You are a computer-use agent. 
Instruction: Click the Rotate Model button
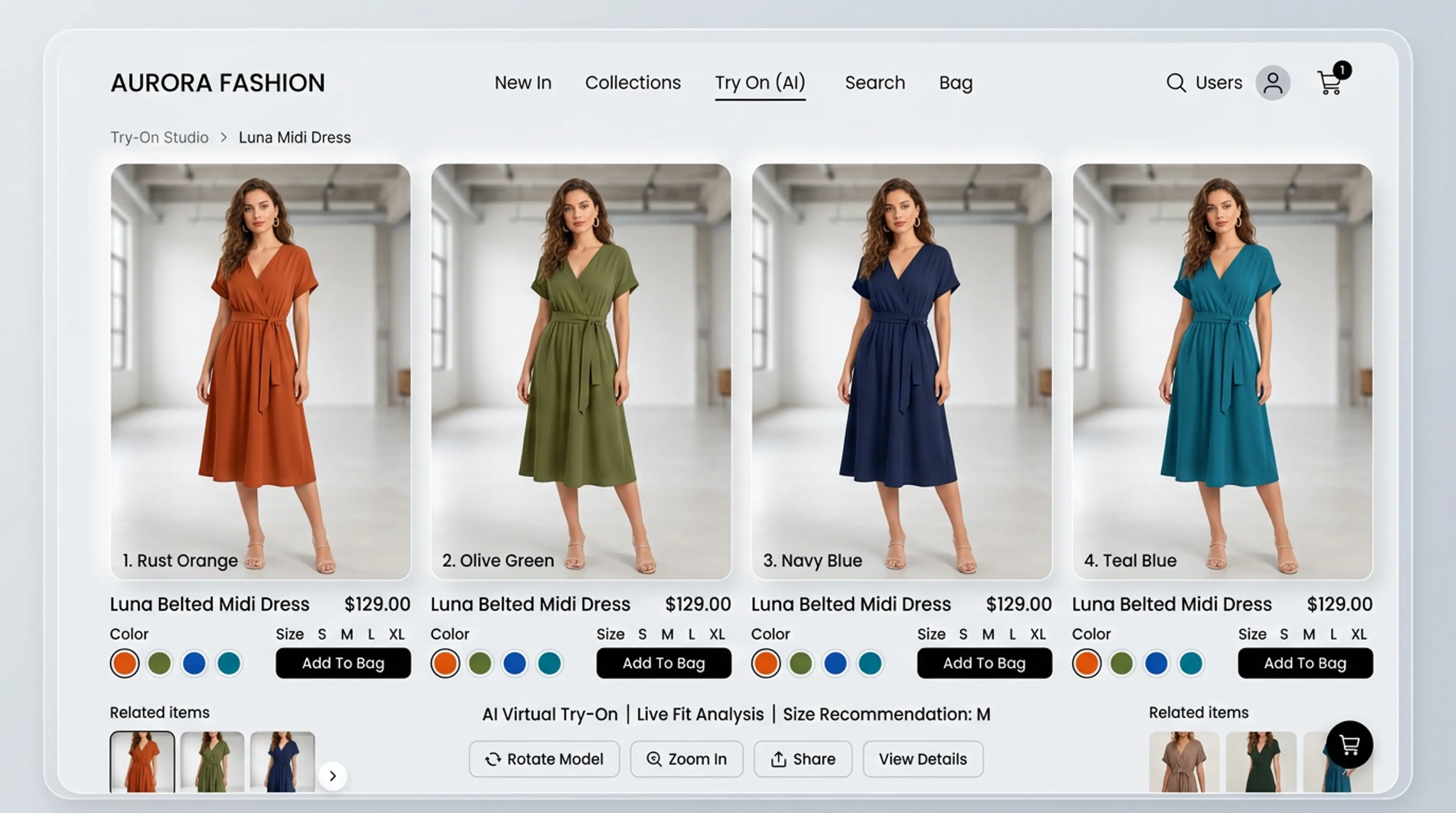tap(544, 759)
